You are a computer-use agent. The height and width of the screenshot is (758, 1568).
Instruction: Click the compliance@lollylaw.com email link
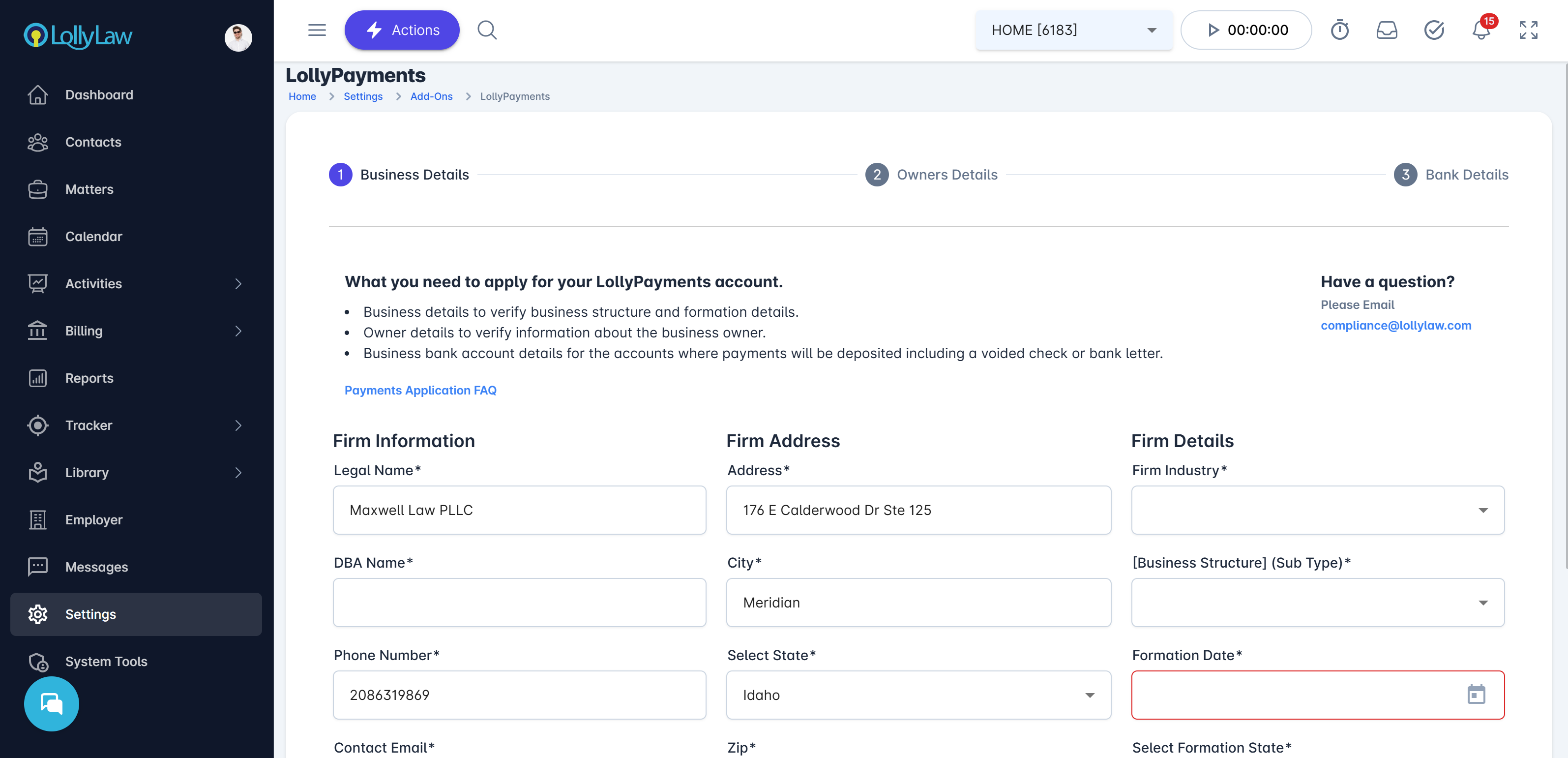[1395, 325]
